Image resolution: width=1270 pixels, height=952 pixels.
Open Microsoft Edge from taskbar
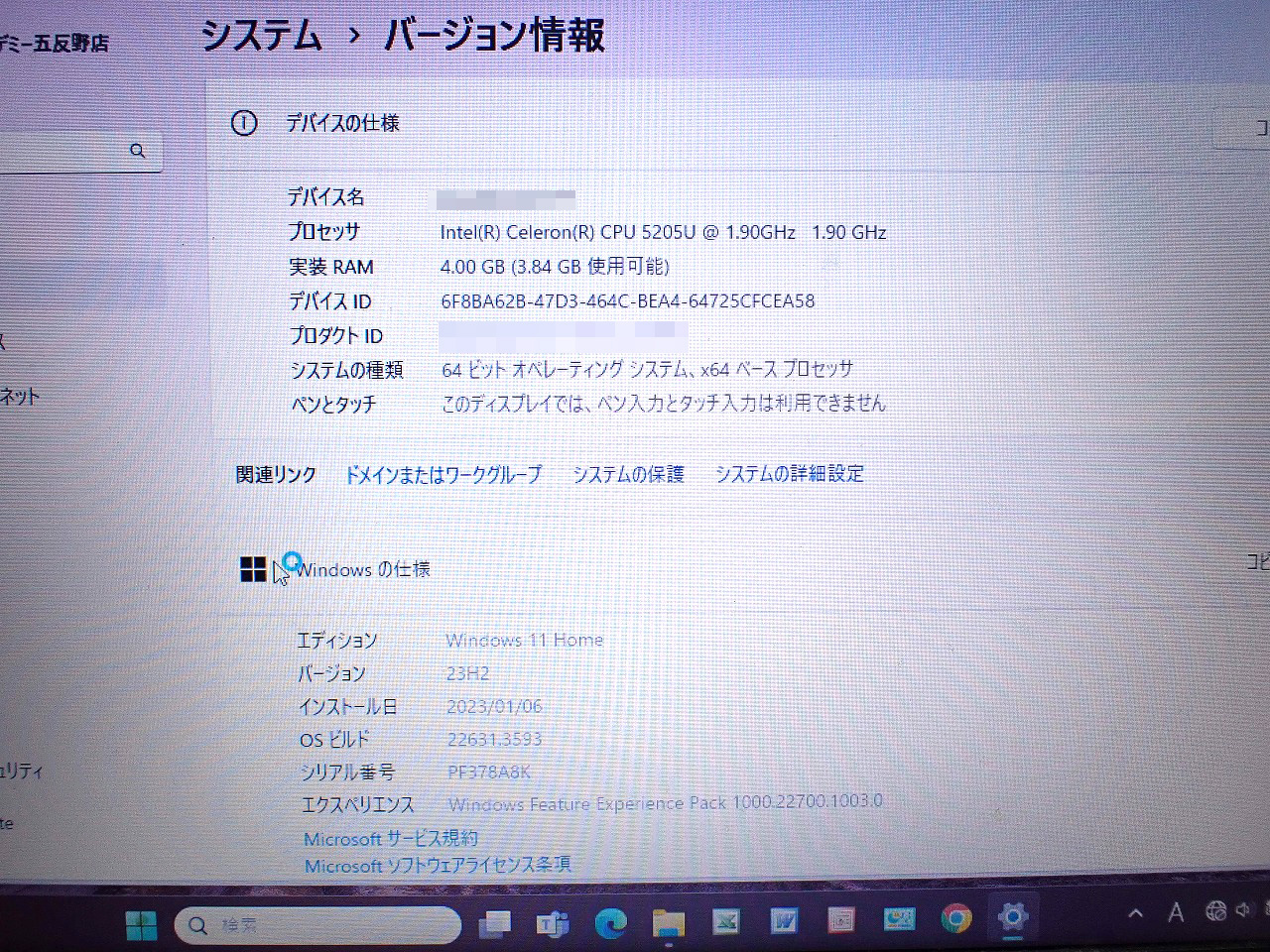coord(610,924)
